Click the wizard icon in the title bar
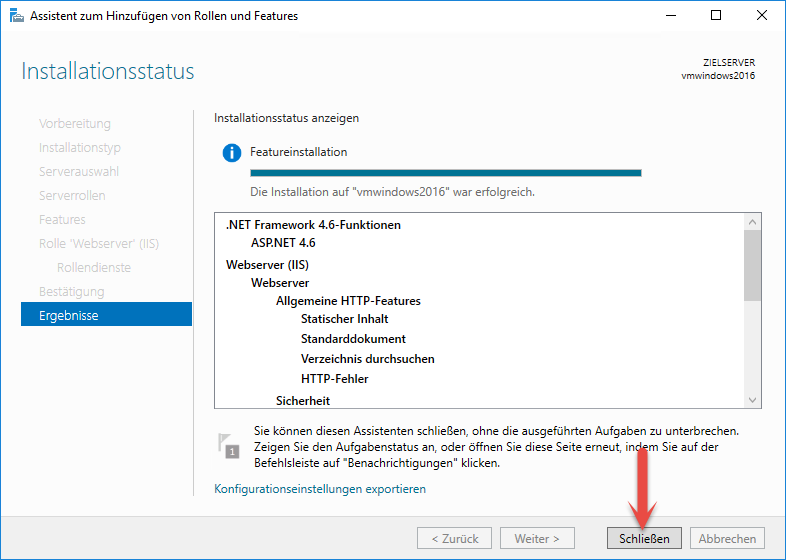Image resolution: width=786 pixels, height=560 pixels. 14,16
